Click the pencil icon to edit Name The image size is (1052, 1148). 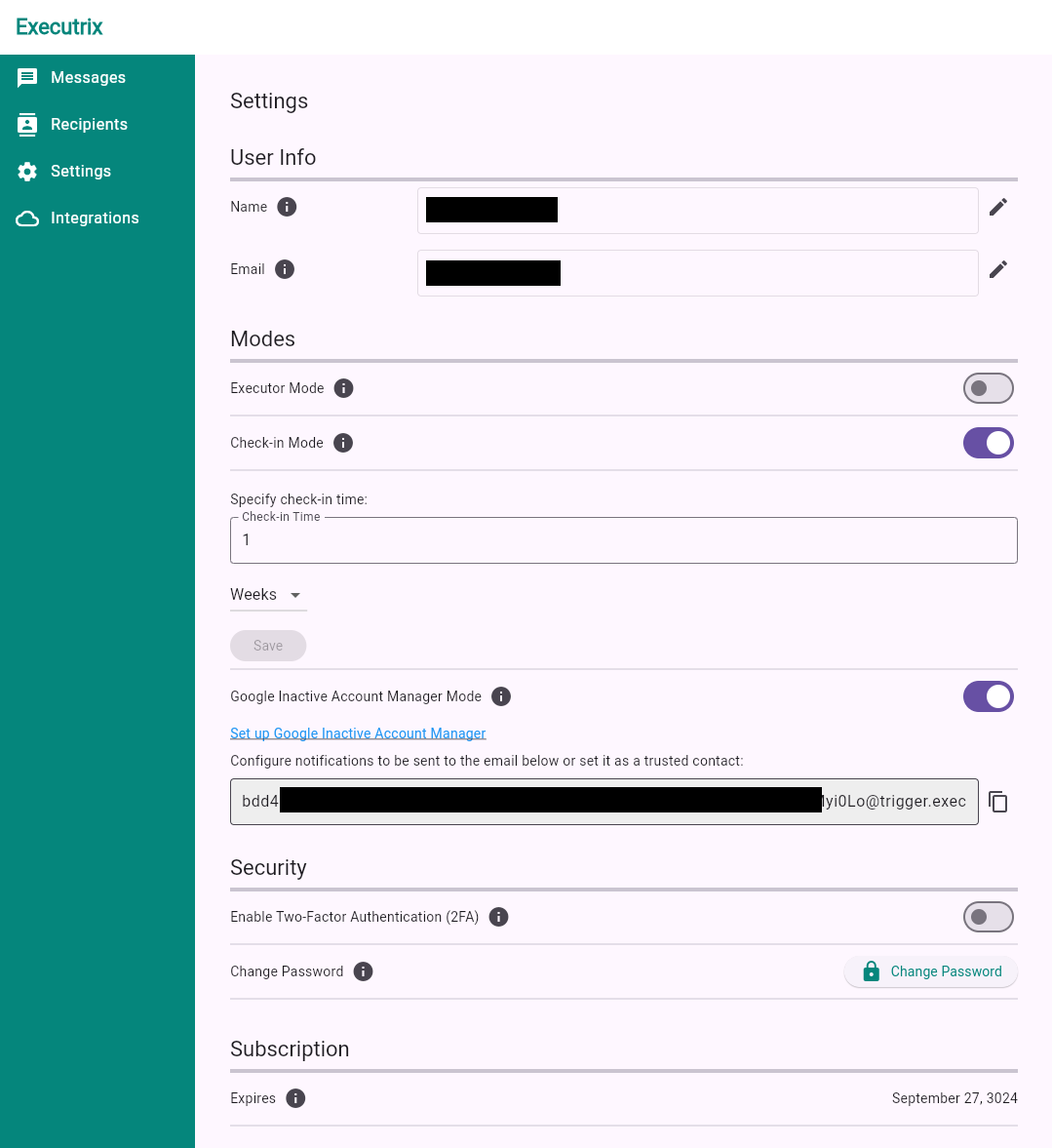click(x=997, y=208)
